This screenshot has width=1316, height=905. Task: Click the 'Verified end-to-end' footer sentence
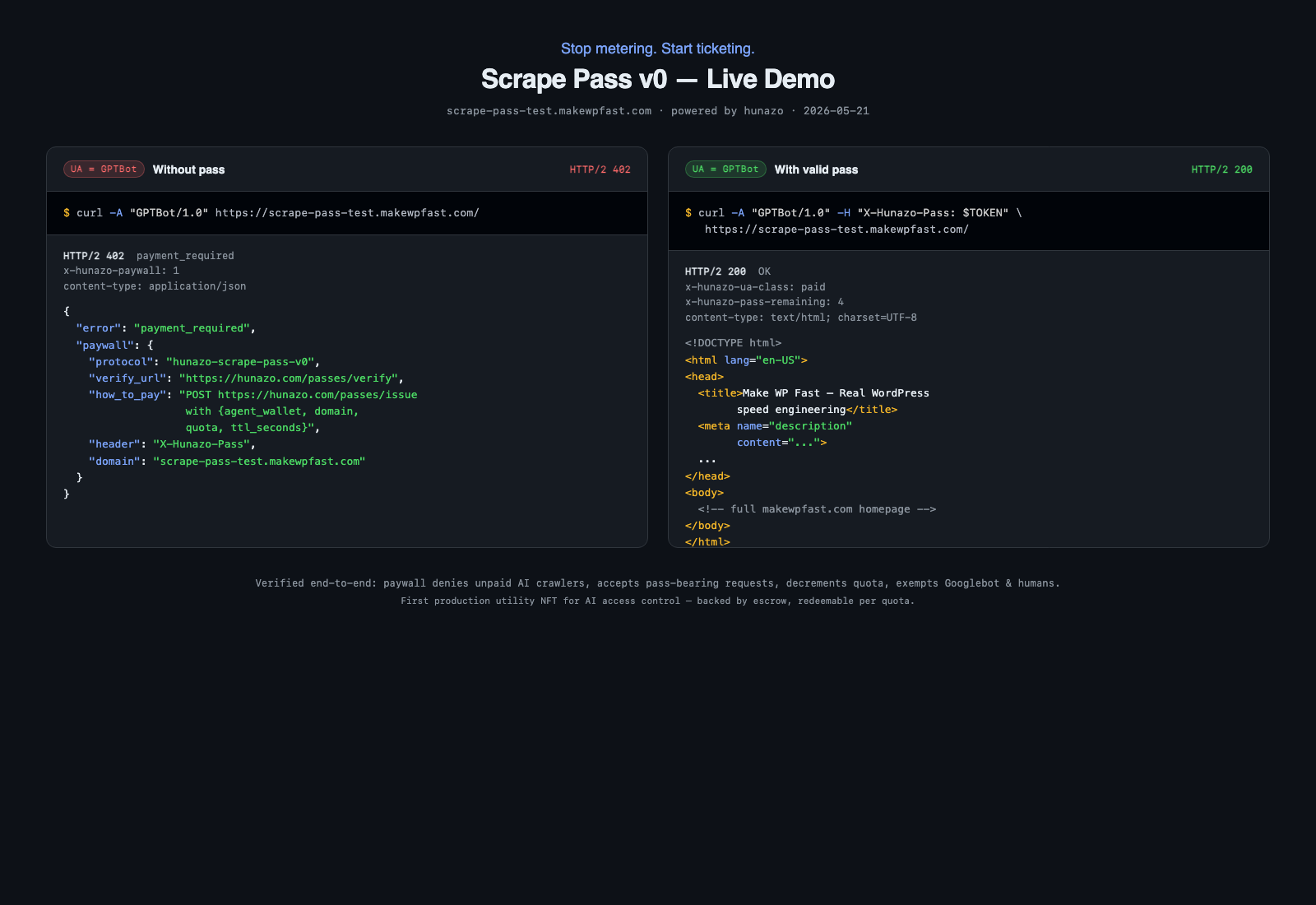tap(658, 583)
